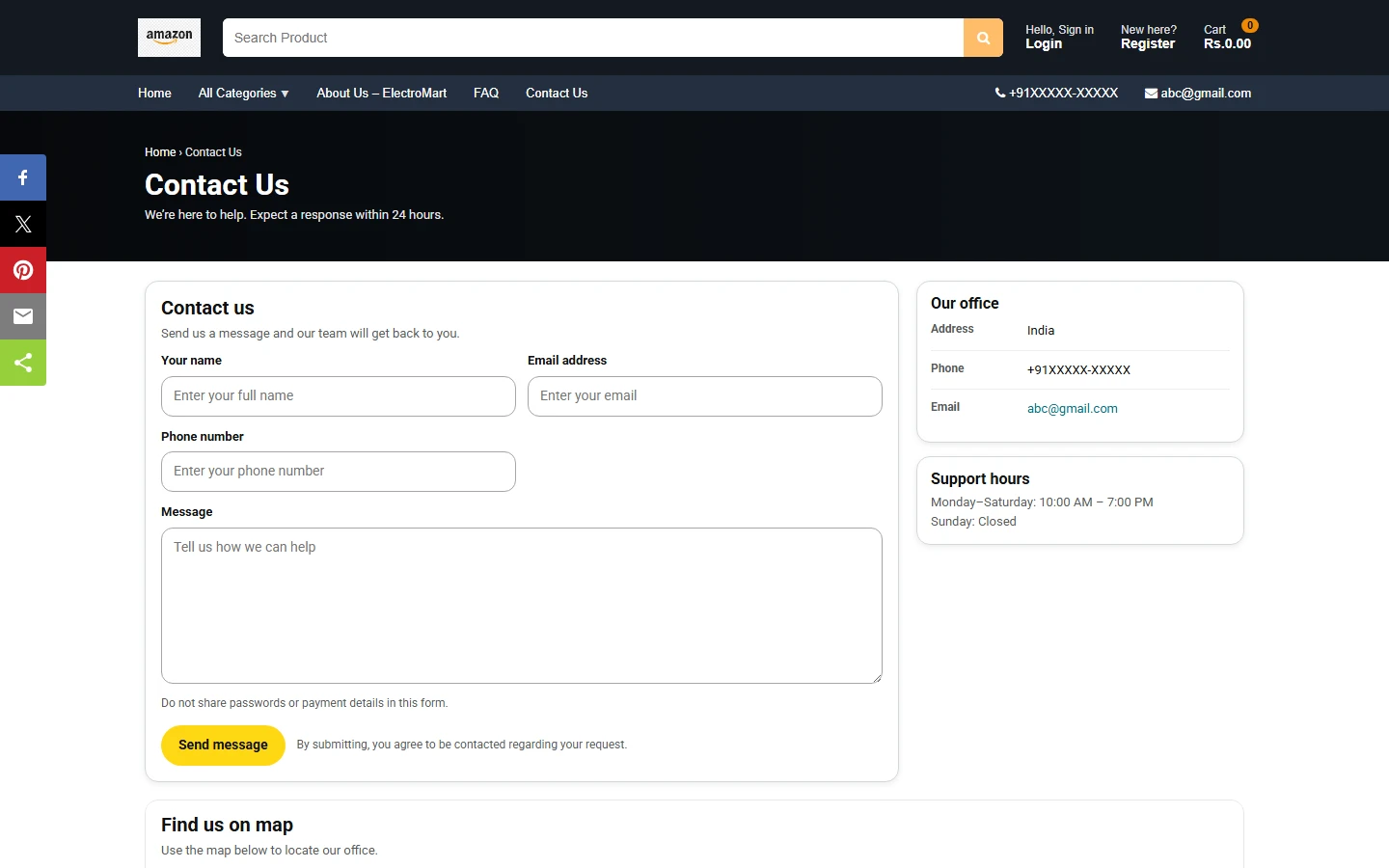The width and height of the screenshot is (1389, 868).
Task: Go to Home in the navigation menu
Action: click(x=154, y=94)
